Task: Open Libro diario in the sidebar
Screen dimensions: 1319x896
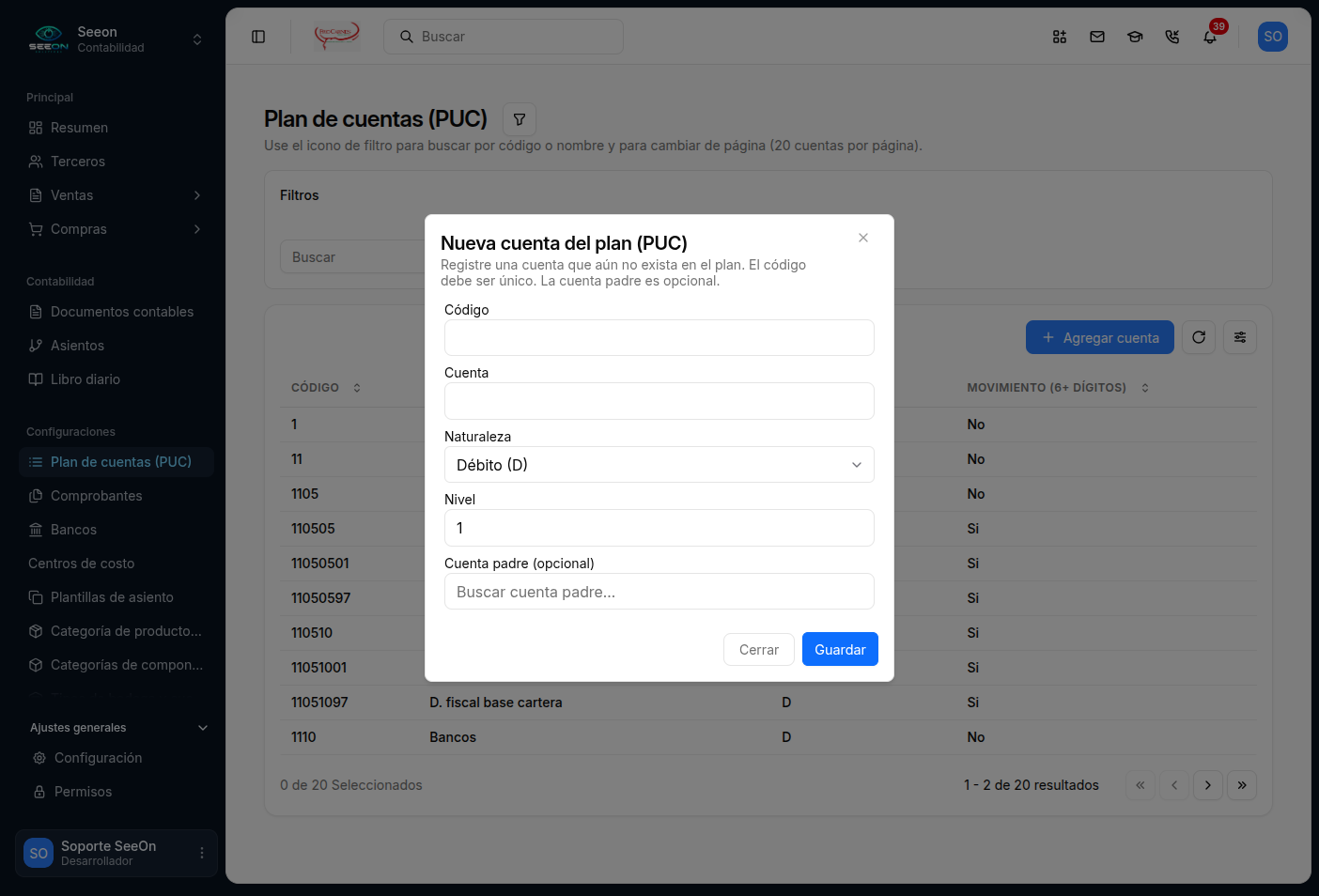Action: 116,379
